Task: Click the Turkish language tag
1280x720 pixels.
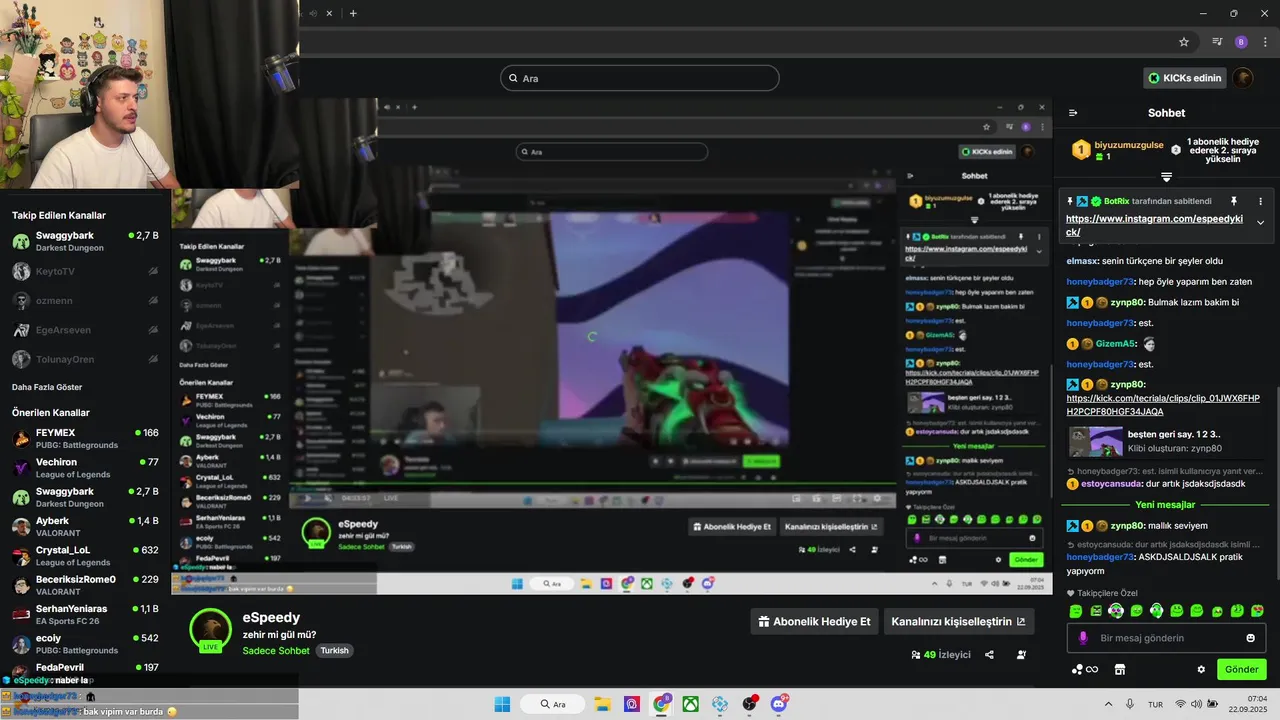Action: (x=334, y=650)
